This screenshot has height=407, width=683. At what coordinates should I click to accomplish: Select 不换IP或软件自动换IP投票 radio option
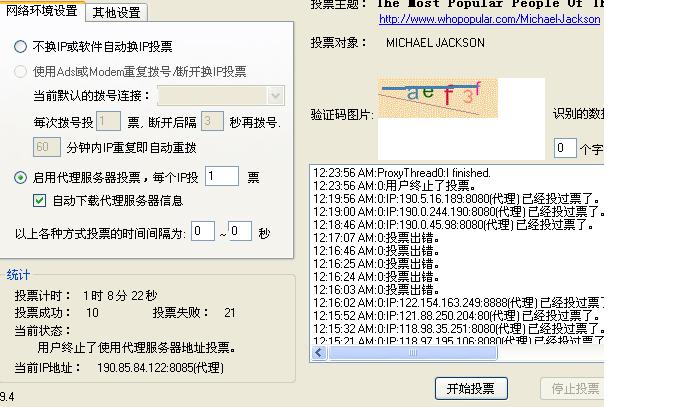click(21, 47)
